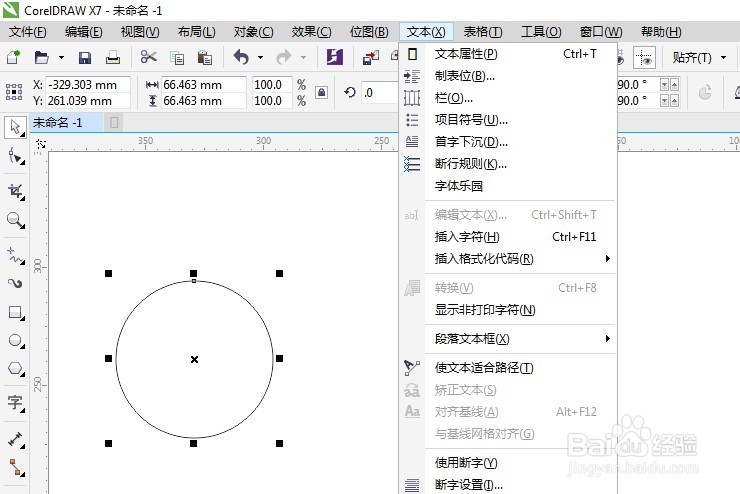
Task: Click the X position input field
Action: [x=88, y=85]
